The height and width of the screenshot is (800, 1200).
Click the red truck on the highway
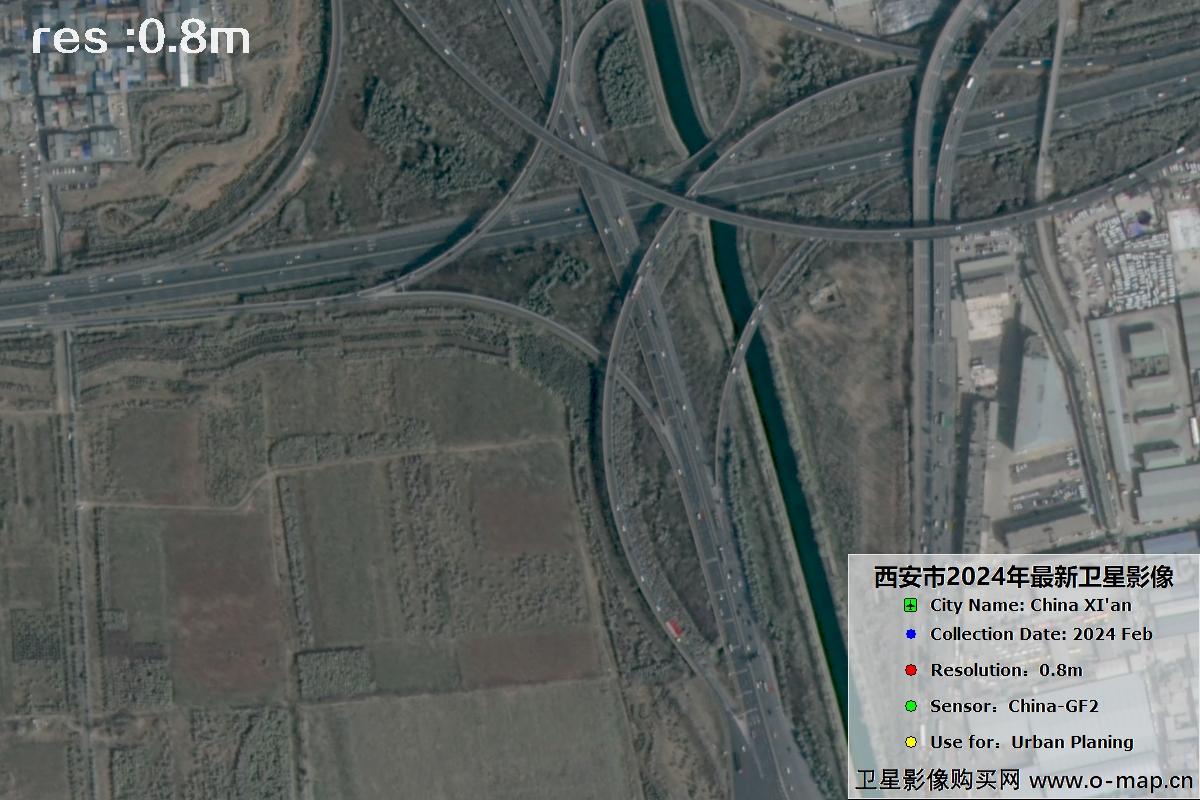(x=675, y=628)
